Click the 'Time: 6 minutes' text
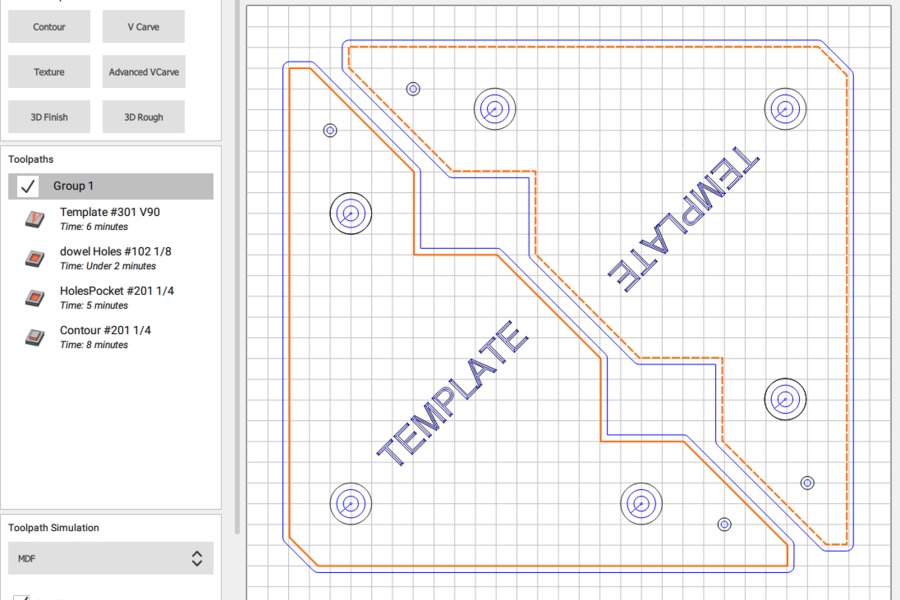This screenshot has width=900, height=600. click(x=94, y=227)
